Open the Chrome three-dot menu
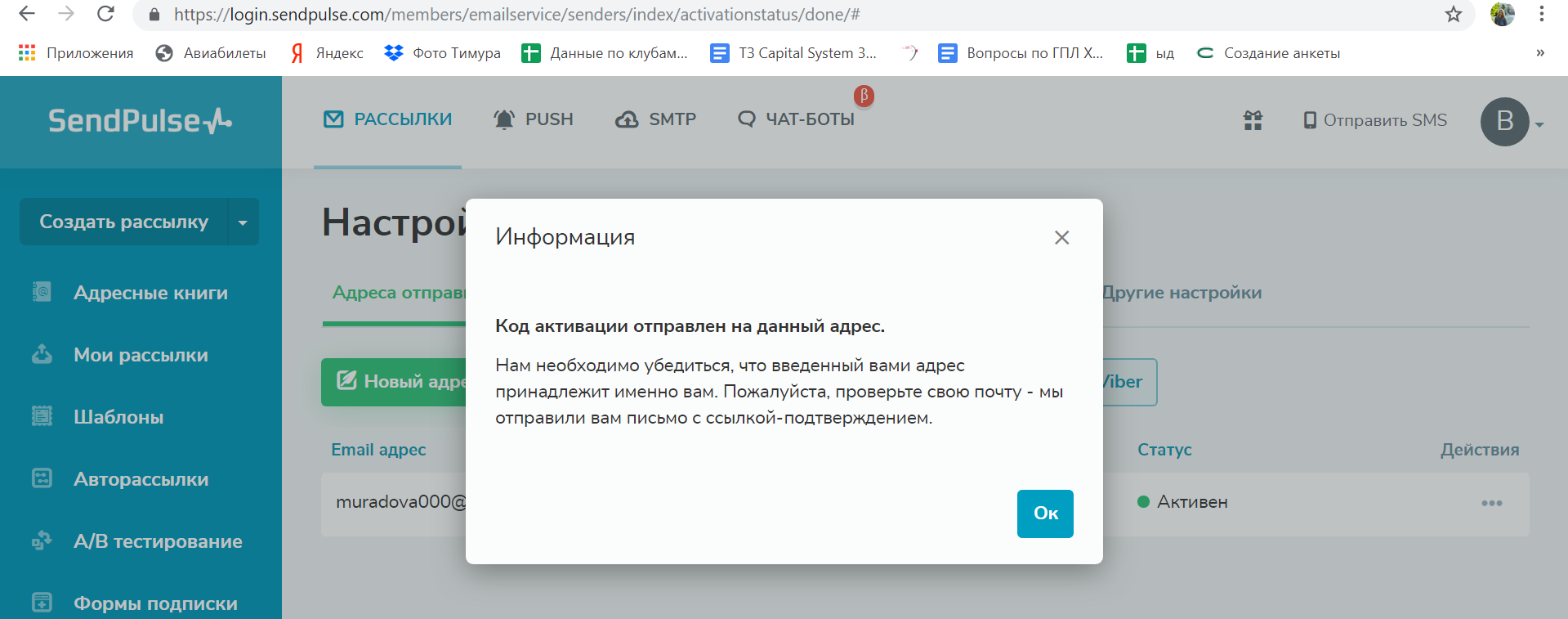 point(1541,14)
